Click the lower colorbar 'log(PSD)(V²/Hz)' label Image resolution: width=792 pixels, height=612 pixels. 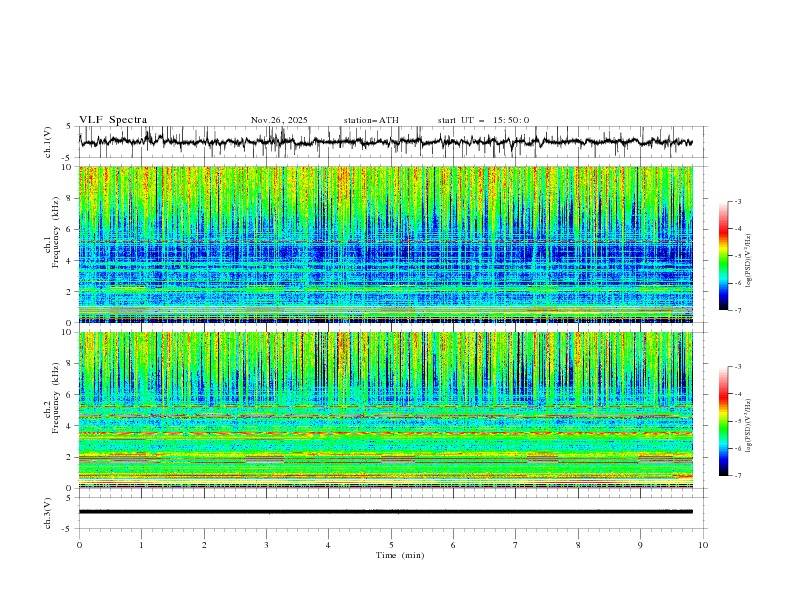[749, 426]
